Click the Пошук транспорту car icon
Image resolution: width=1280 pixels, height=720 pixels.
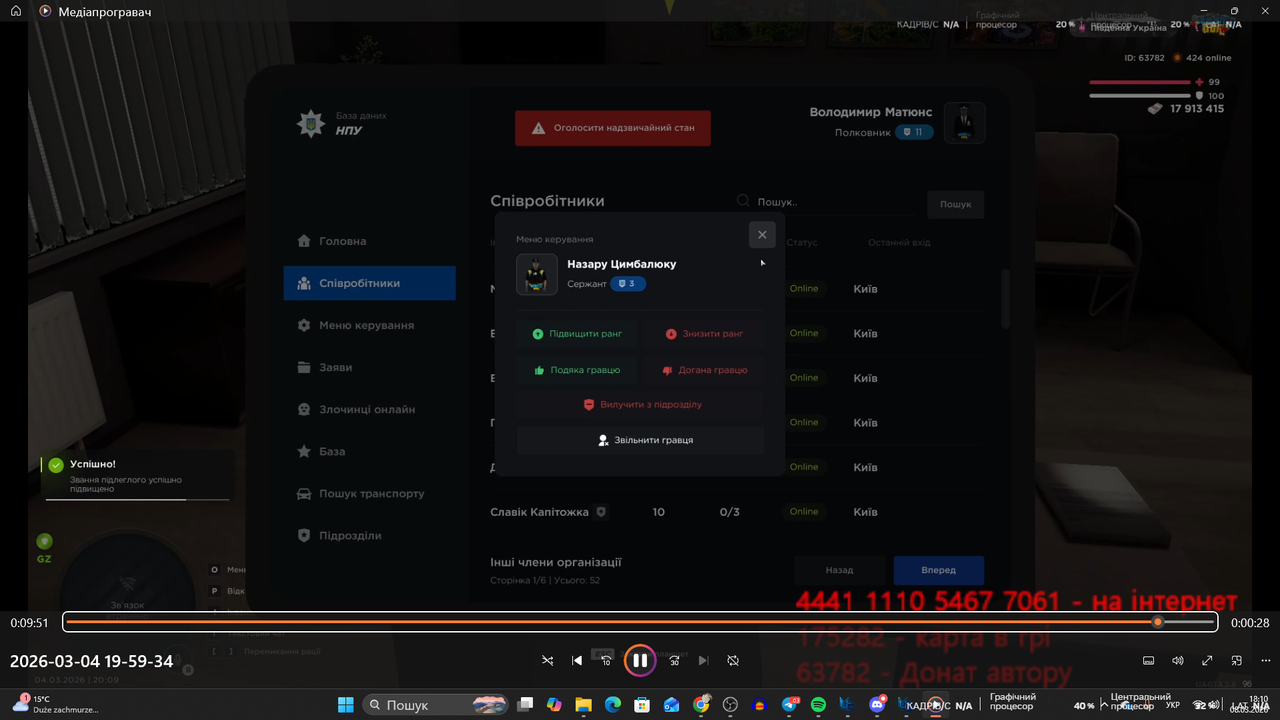point(304,493)
